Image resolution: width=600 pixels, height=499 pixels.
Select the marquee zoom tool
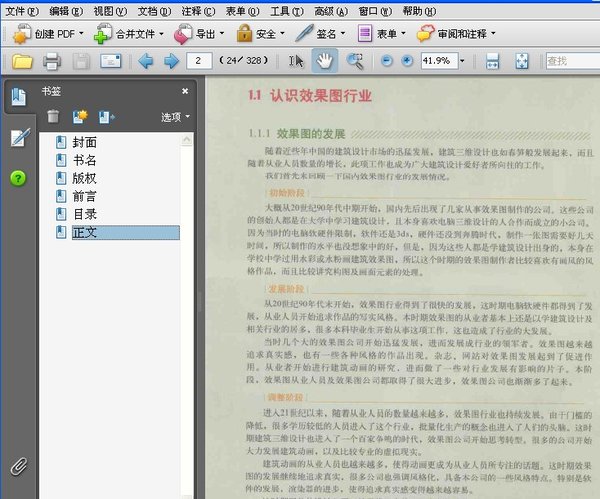354,61
